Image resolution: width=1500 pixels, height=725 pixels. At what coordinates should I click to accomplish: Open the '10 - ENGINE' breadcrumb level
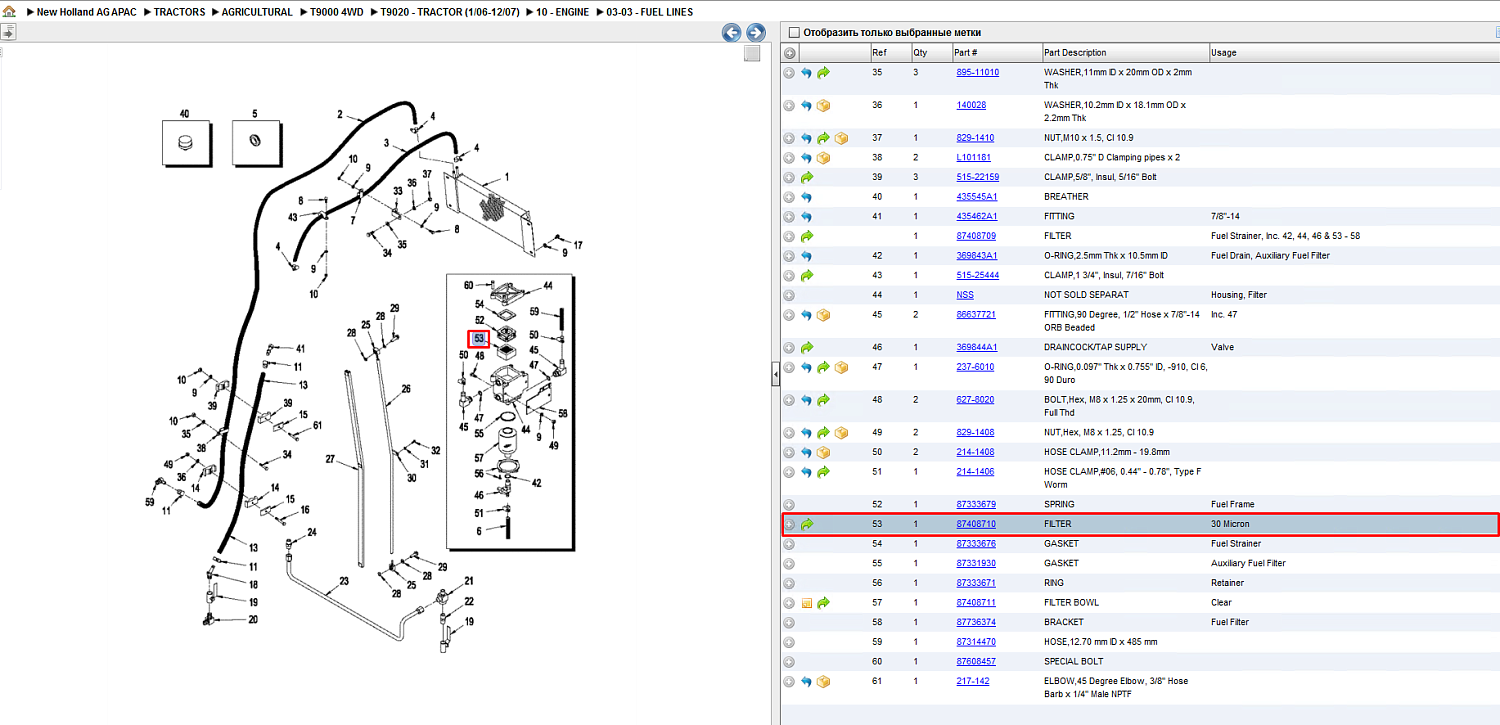(563, 12)
